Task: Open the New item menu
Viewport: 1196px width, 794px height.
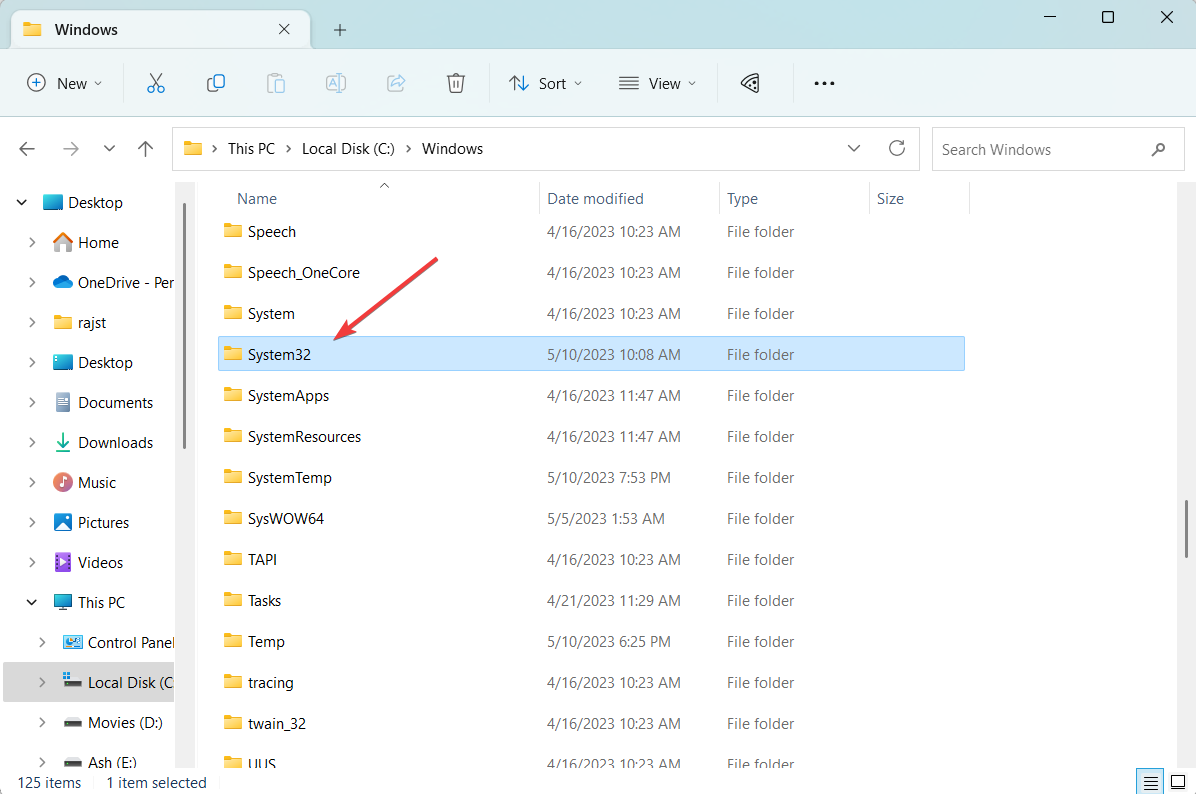Action: (64, 84)
